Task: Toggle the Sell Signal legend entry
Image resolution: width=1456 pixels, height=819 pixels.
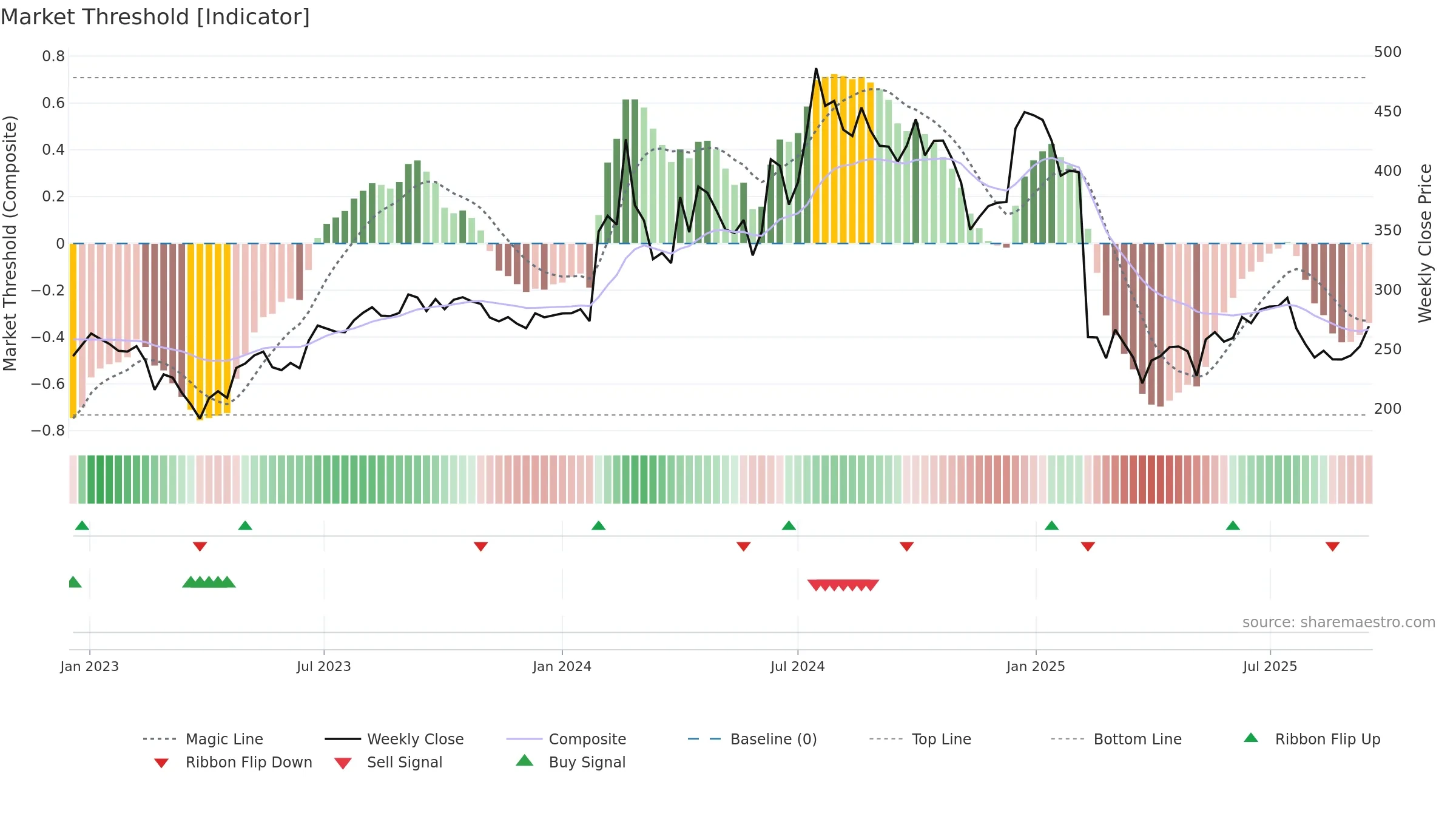Action: pos(388,762)
